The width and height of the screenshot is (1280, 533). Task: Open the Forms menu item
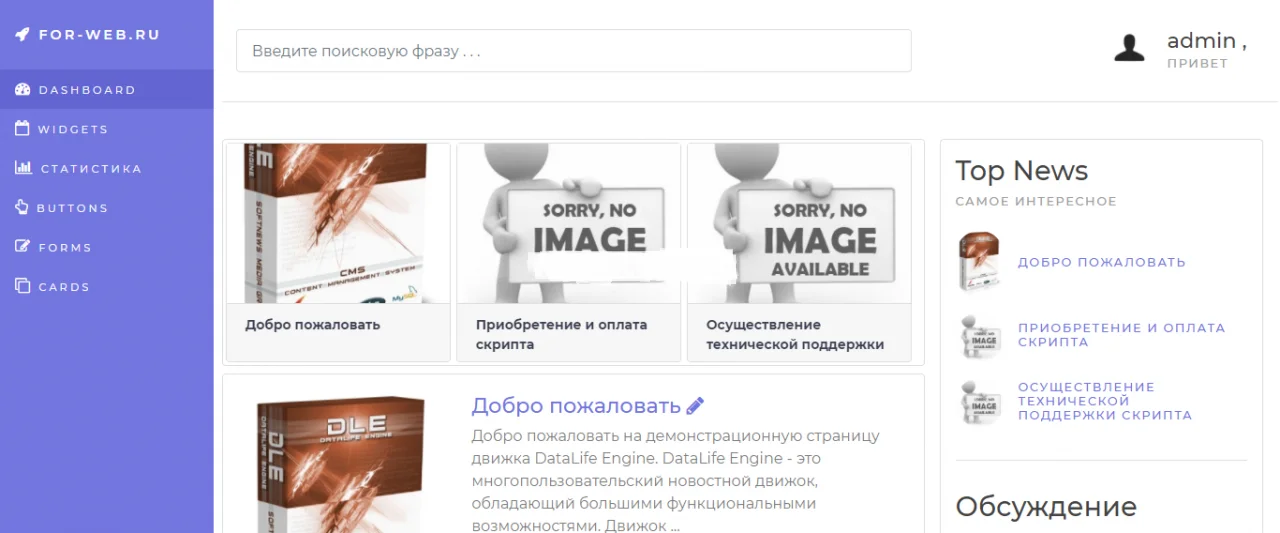pos(107,247)
